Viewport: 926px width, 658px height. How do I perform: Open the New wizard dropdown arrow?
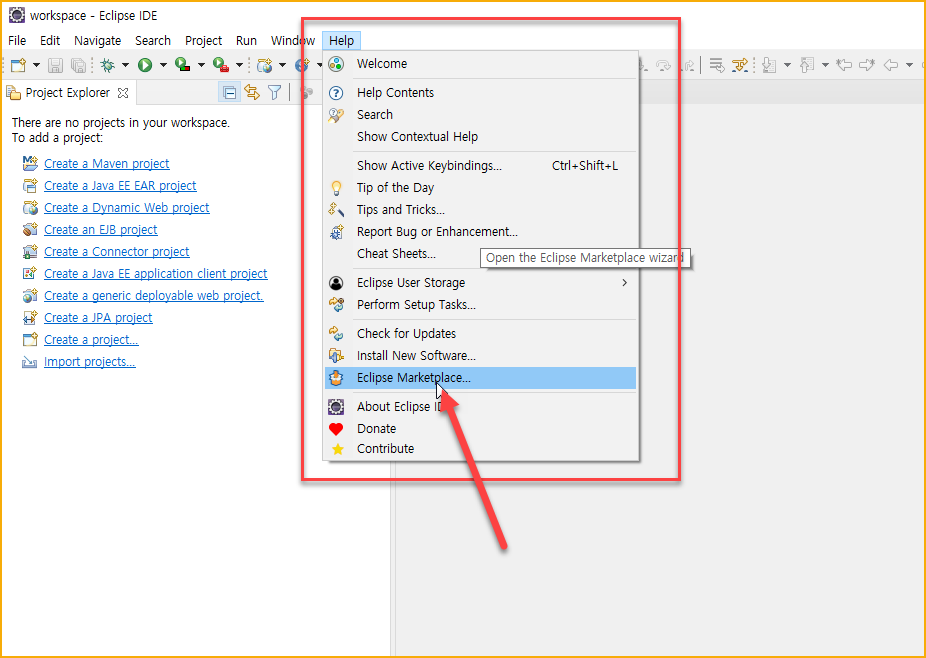tap(36, 65)
